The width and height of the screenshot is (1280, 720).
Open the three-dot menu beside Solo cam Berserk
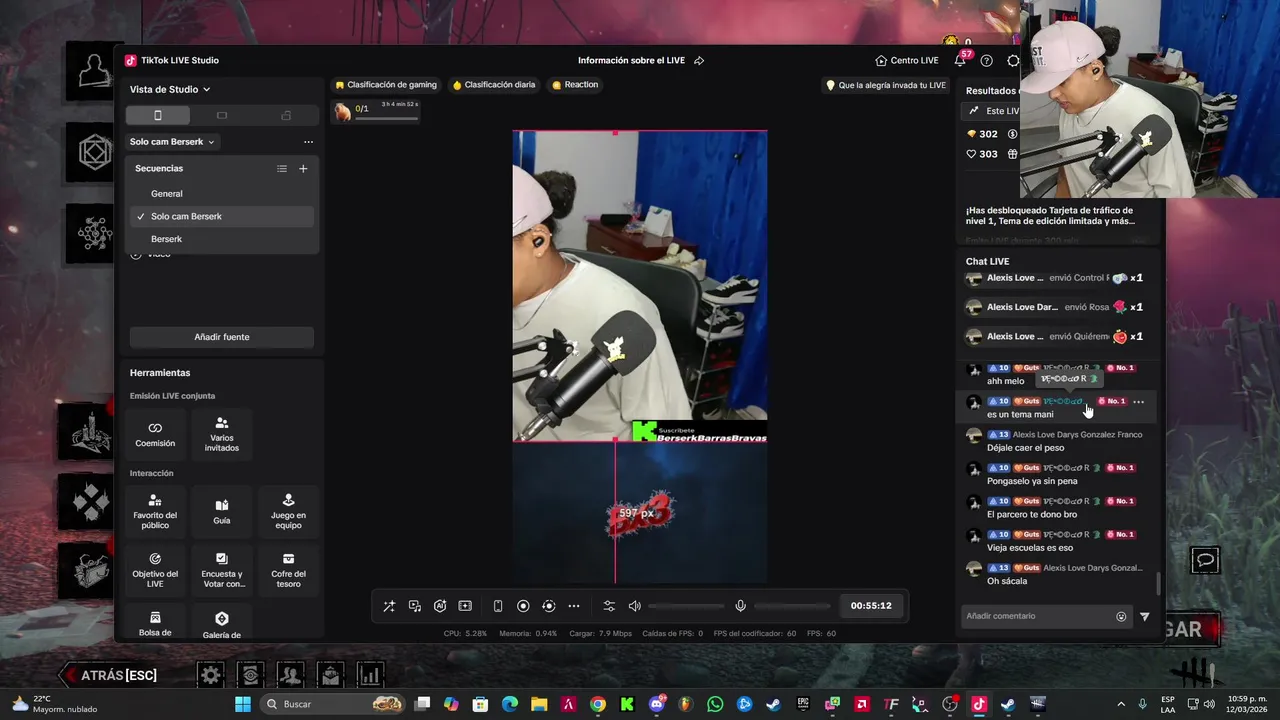pos(308,142)
